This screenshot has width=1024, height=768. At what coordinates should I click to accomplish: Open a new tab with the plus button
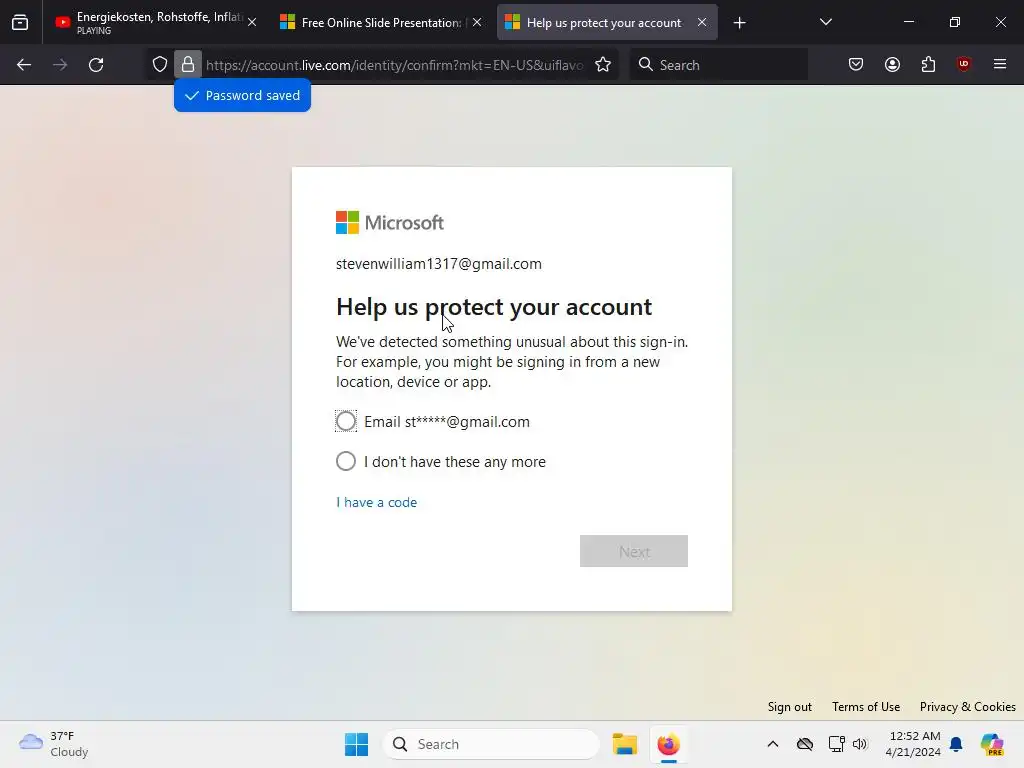(x=739, y=23)
